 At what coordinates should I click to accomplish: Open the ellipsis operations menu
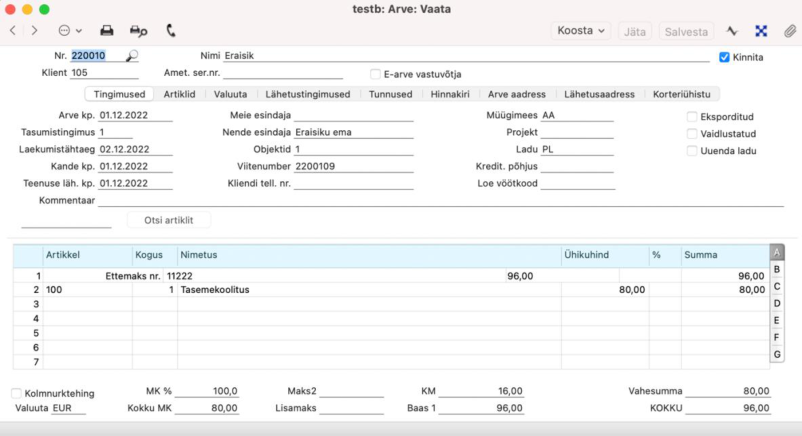coord(70,31)
